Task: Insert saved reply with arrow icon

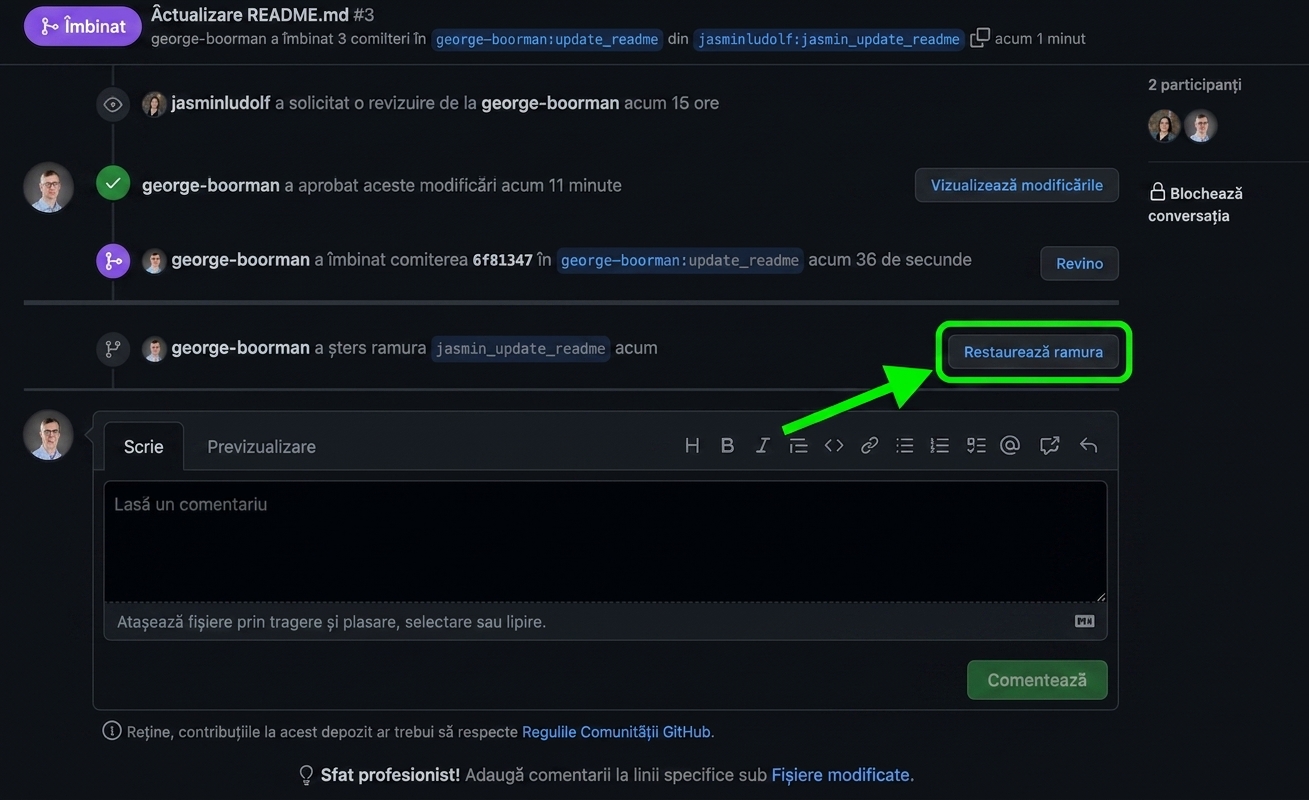Action: (1088, 446)
